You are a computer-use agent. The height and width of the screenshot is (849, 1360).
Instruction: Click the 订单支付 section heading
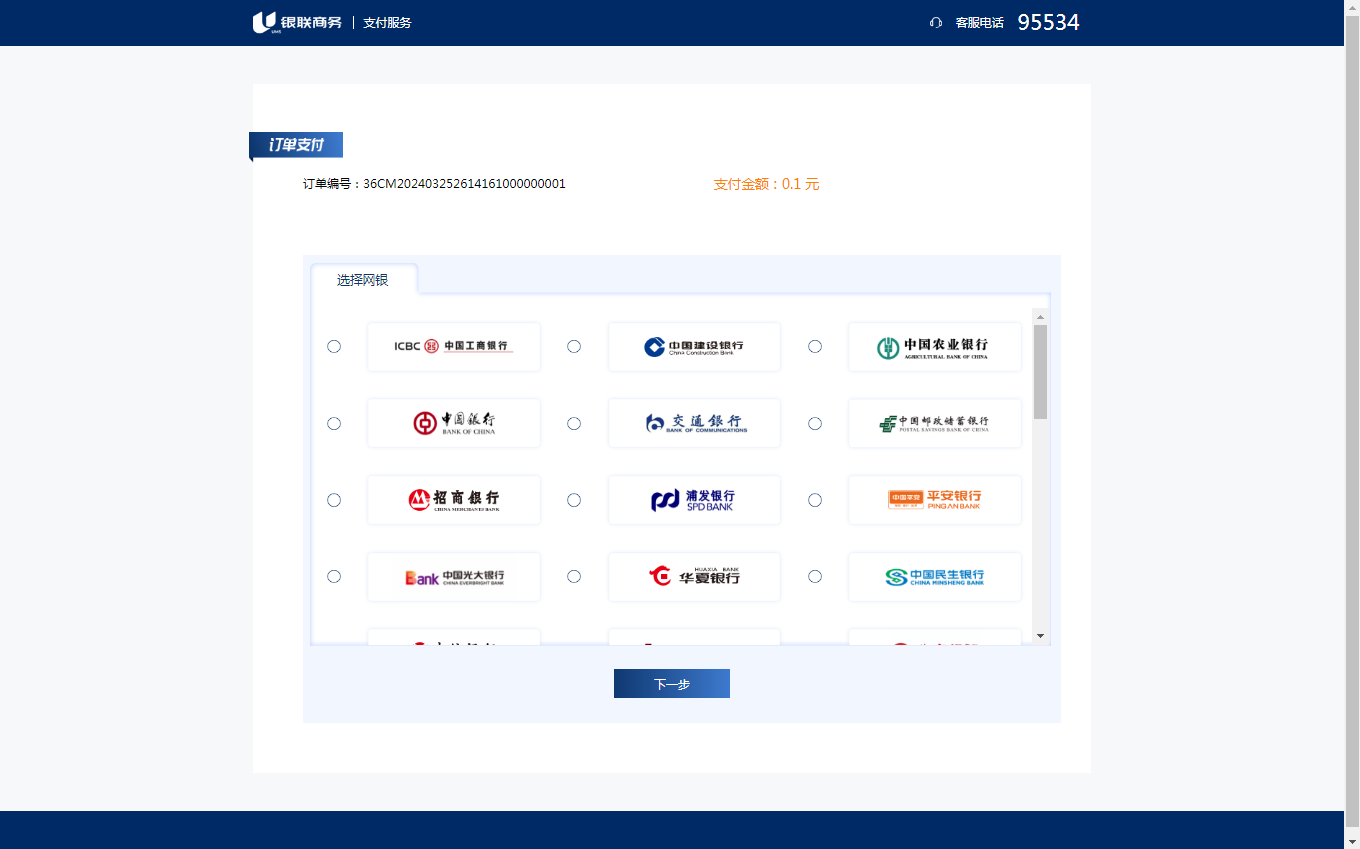296,145
